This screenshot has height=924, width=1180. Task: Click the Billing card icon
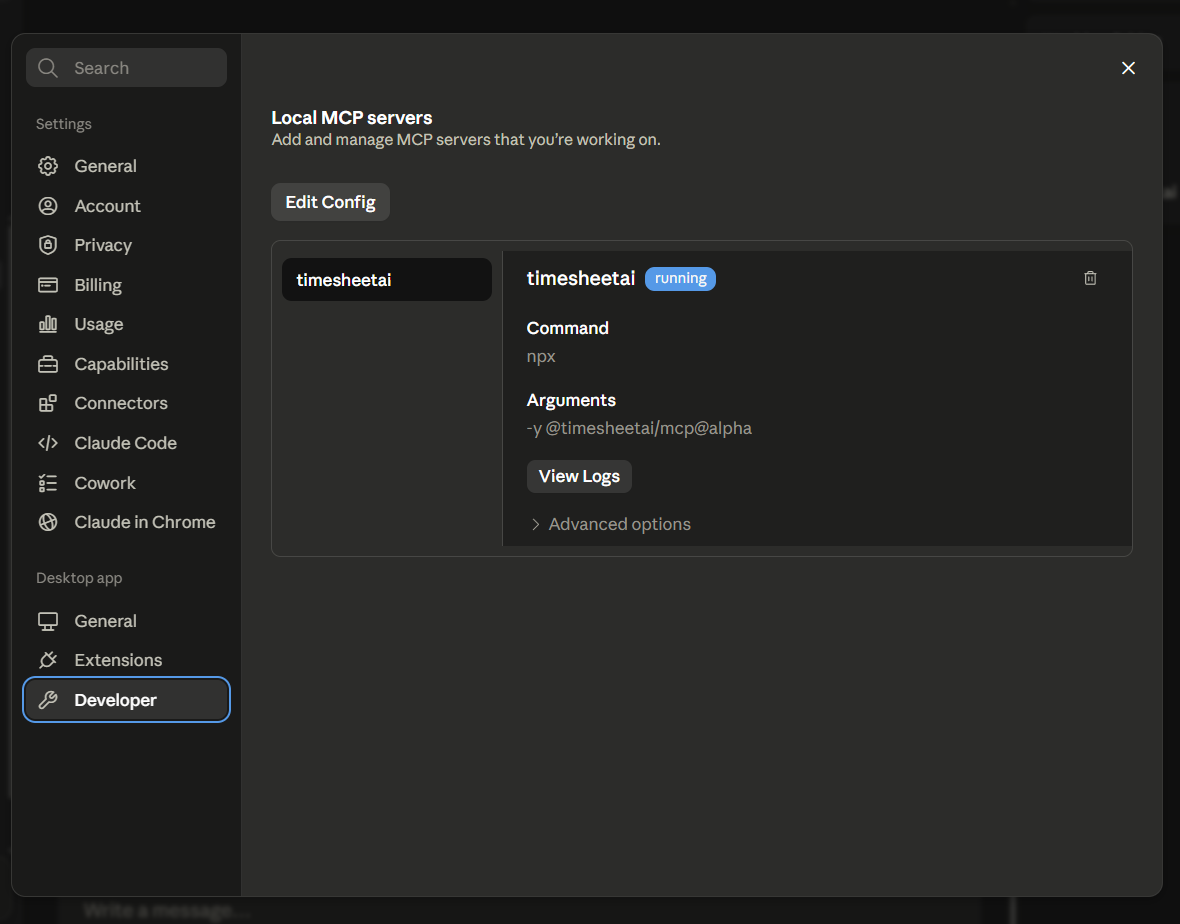pos(48,285)
